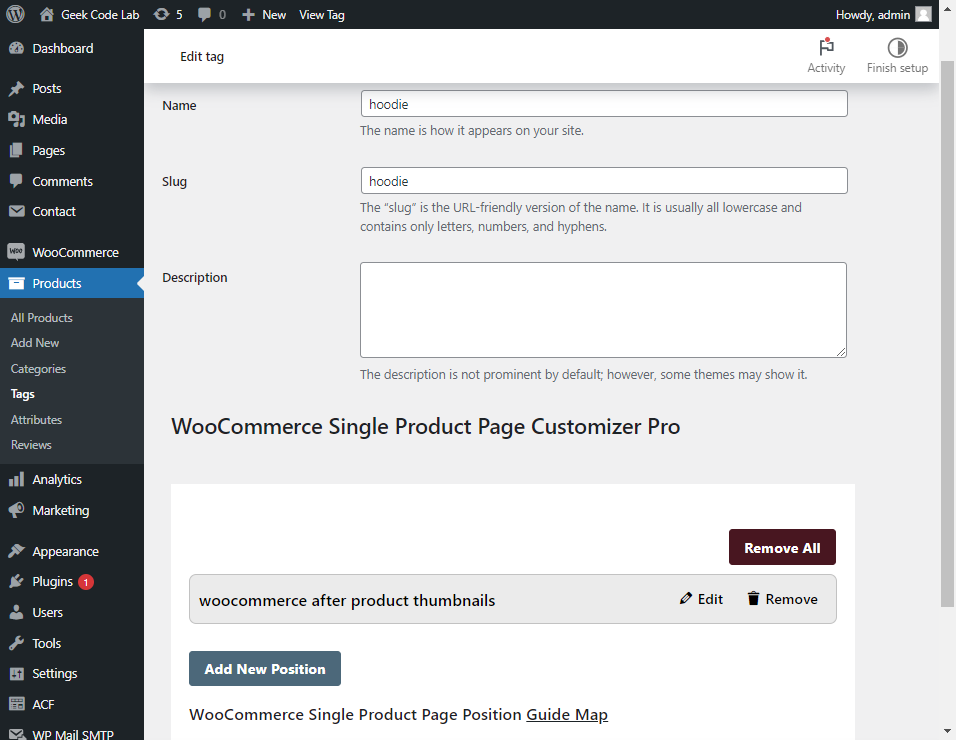Click the trash can icon beside Remove
This screenshot has height=740, width=956.
[x=754, y=599]
